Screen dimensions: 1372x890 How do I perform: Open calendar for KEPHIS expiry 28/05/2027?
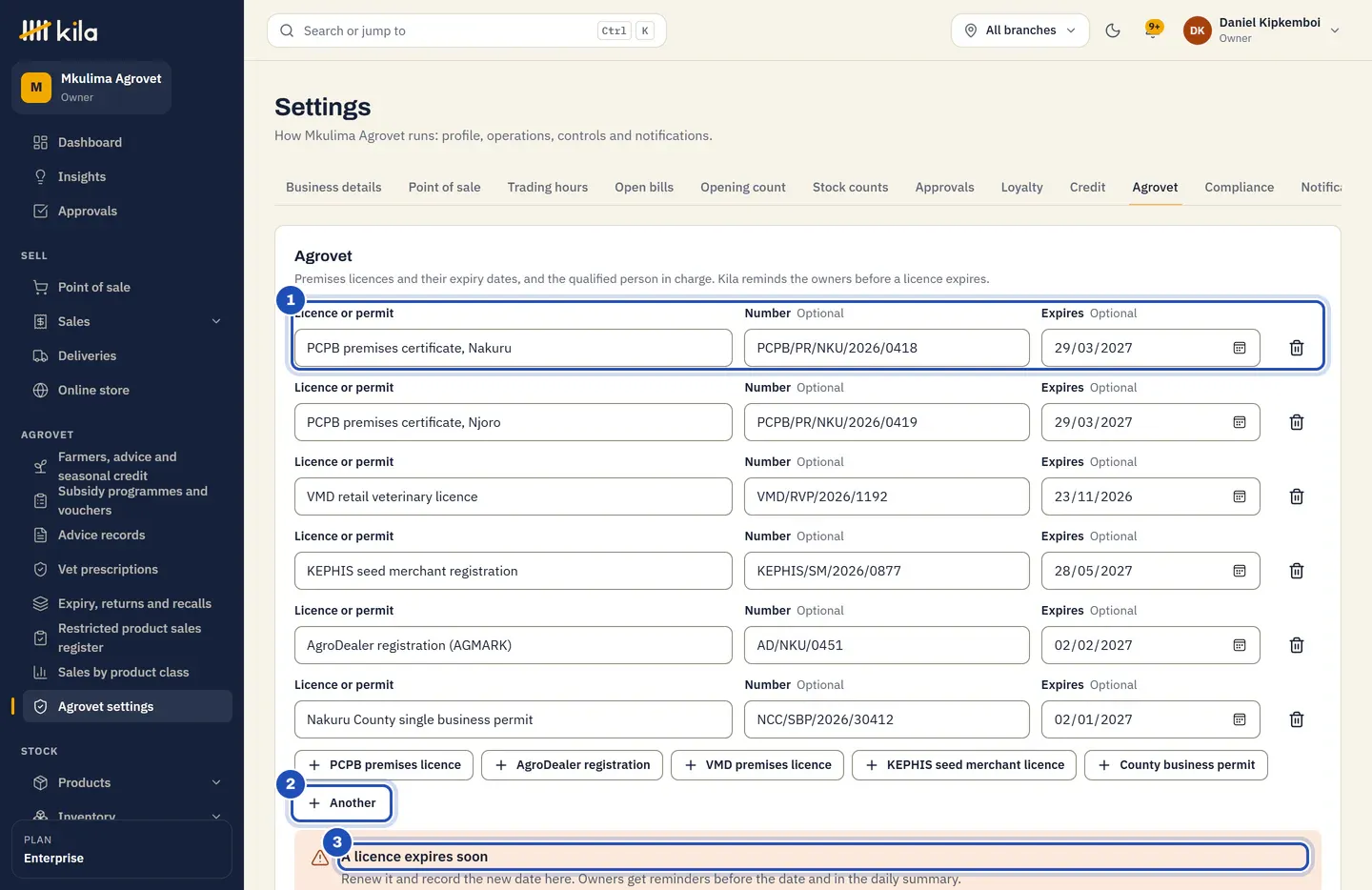coord(1240,571)
